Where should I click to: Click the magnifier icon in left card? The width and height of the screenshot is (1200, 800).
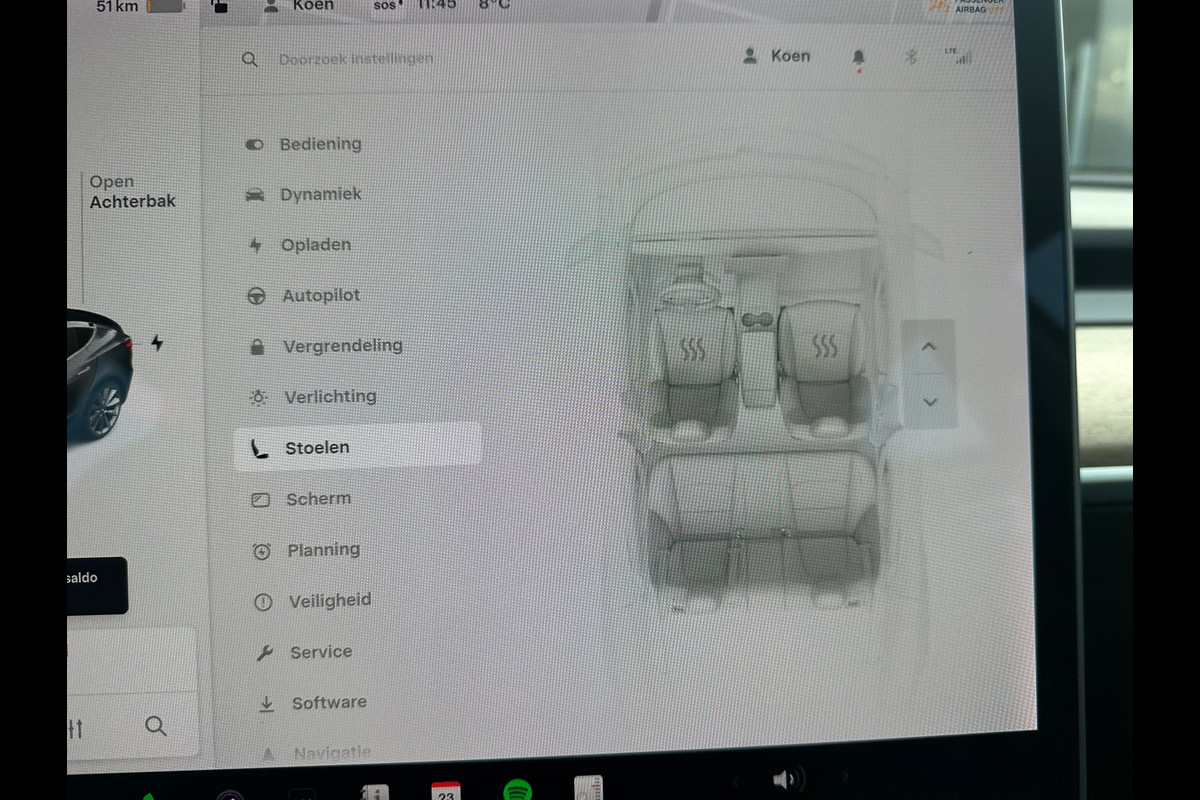point(156,726)
